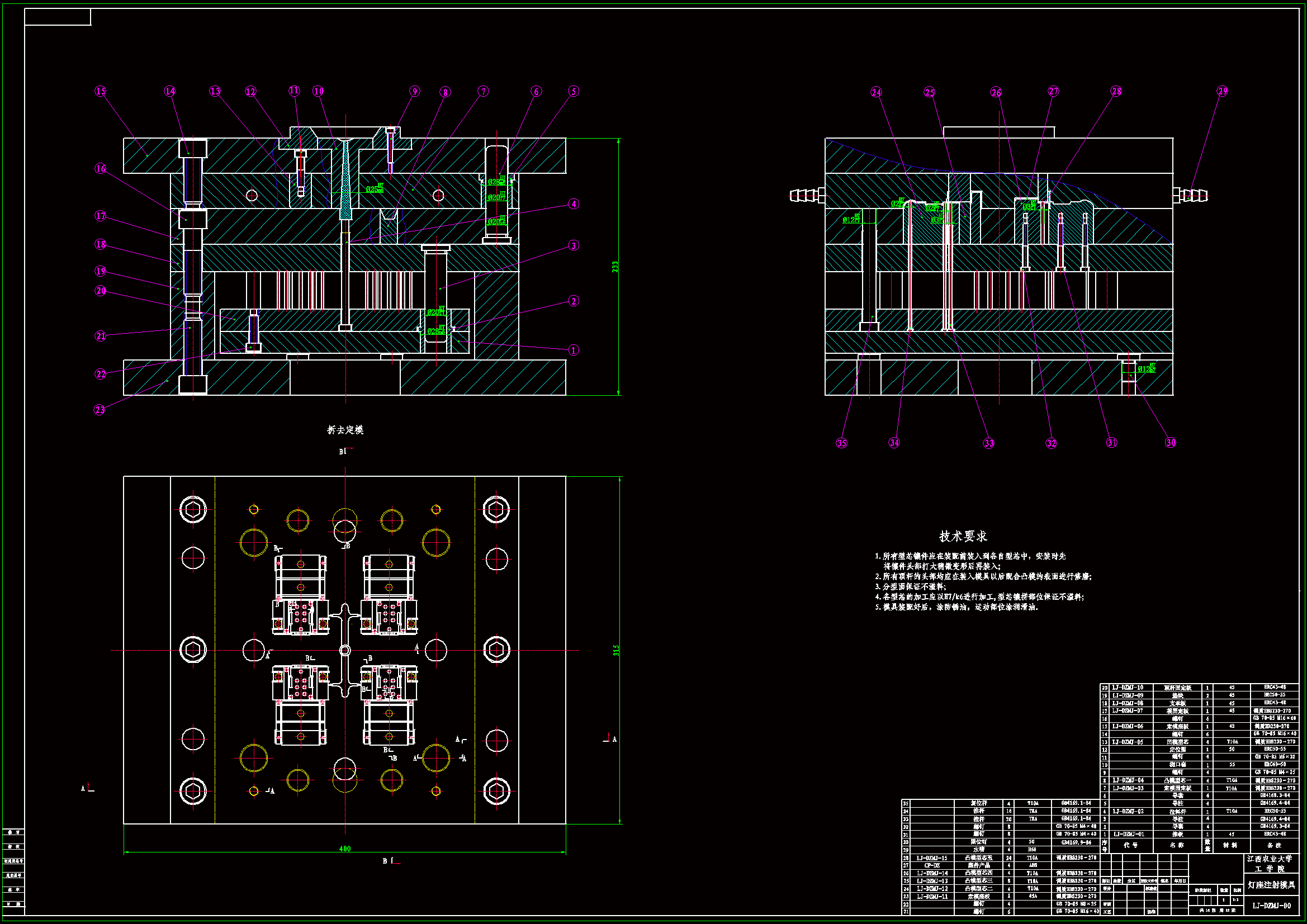Select balloon callout number 35

click(x=841, y=443)
